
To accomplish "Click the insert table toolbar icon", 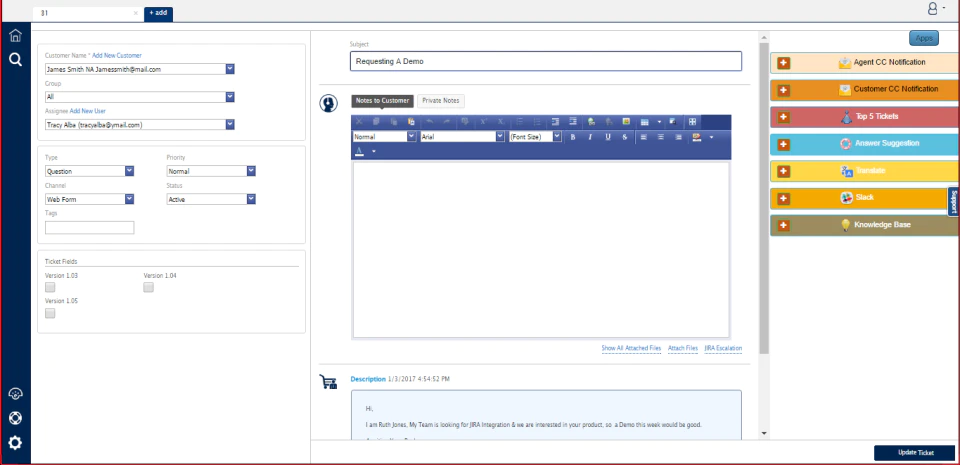I will (x=645, y=122).
